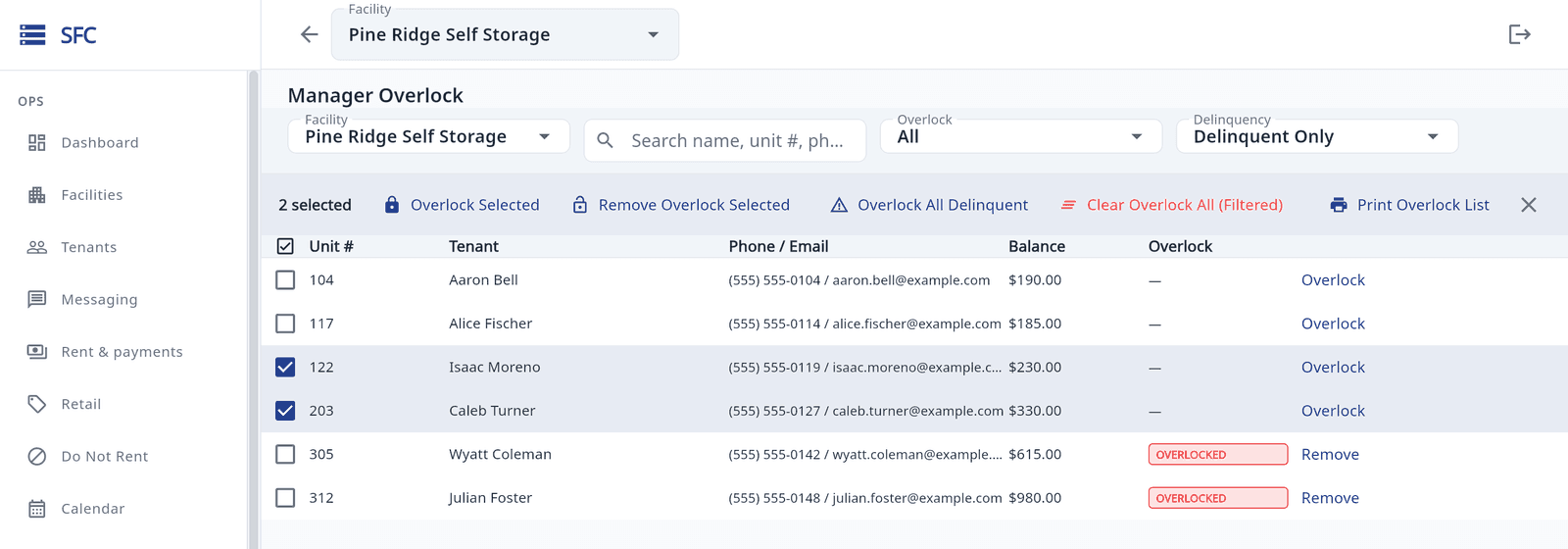Click Remove link for Julian Foster

point(1330,498)
